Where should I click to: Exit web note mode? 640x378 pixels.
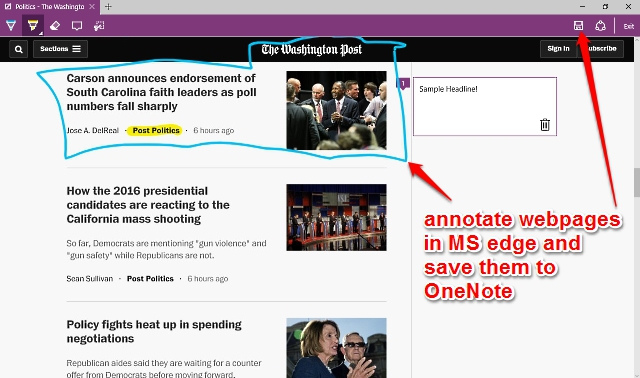point(629,26)
